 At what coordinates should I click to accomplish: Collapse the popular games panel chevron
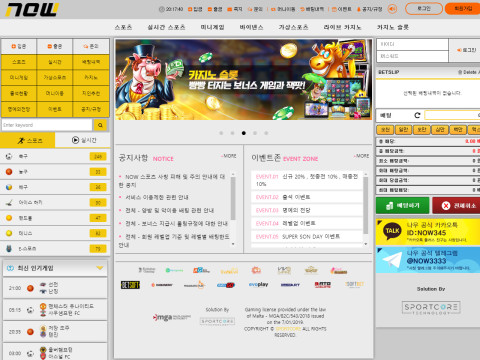point(100,268)
